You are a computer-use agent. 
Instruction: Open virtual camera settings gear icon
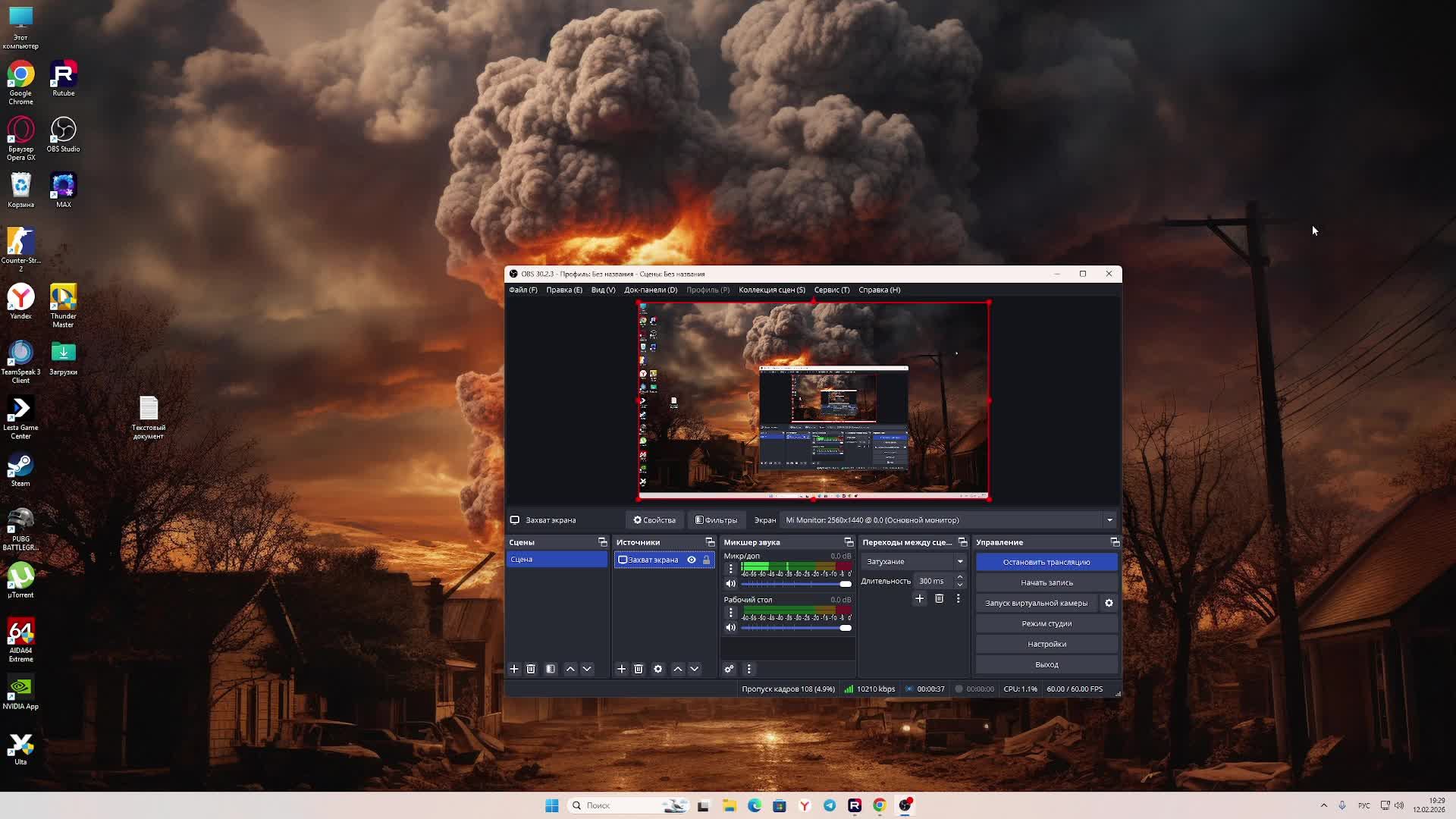(1109, 603)
